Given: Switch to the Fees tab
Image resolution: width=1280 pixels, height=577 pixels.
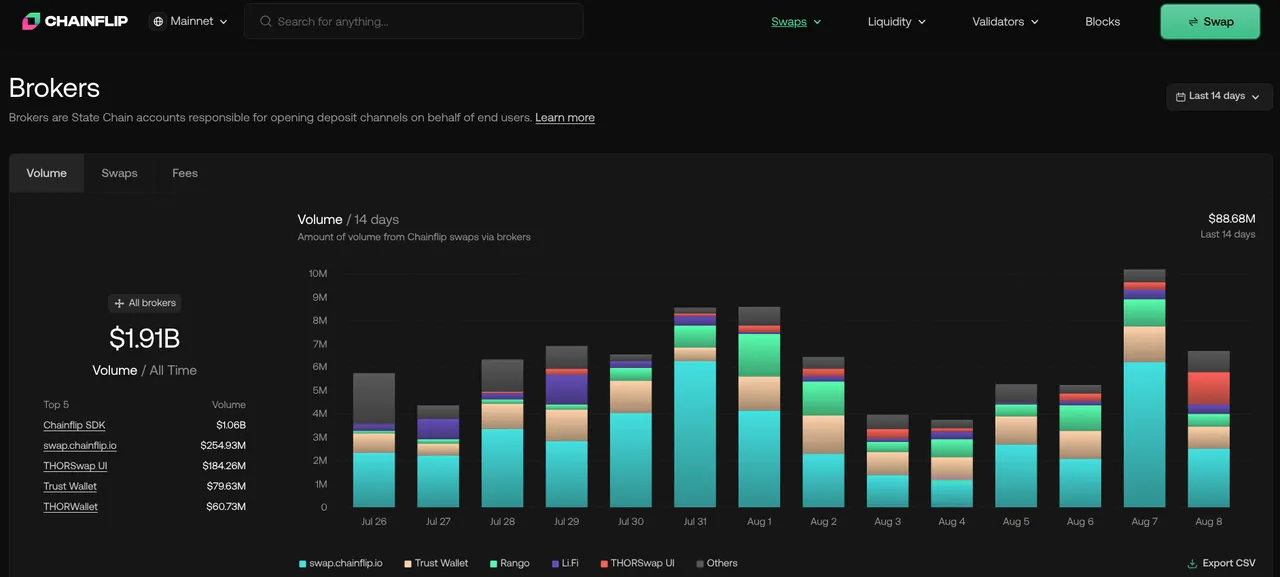Looking at the screenshot, I should pos(185,173).
